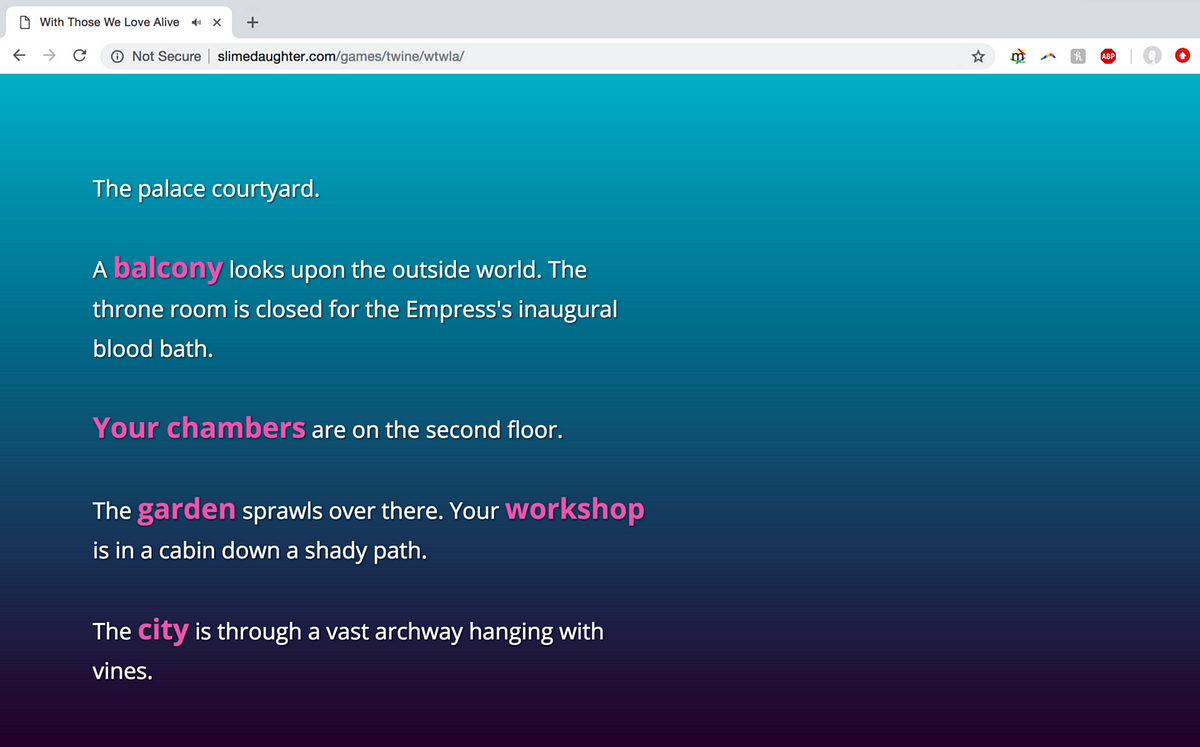Screen dimensions: 1200x747
Task: Head to the city link
Action: 164,630
